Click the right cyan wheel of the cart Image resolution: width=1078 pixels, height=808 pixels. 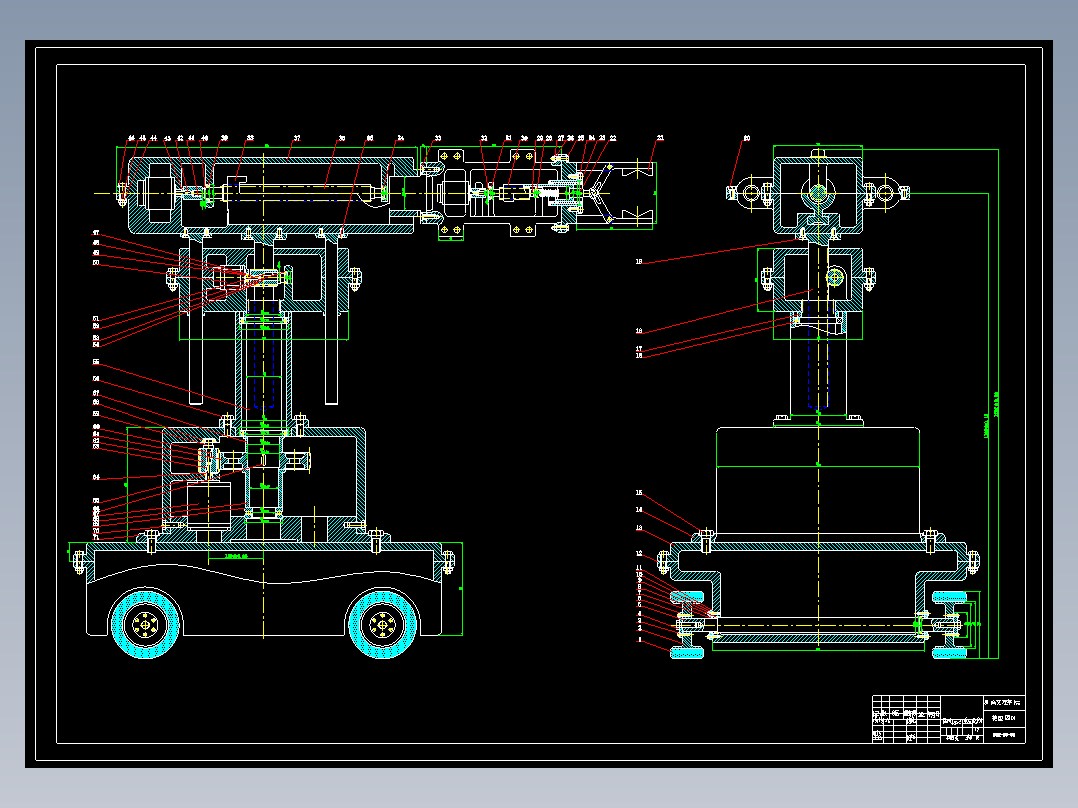click(x=382, y=624)
